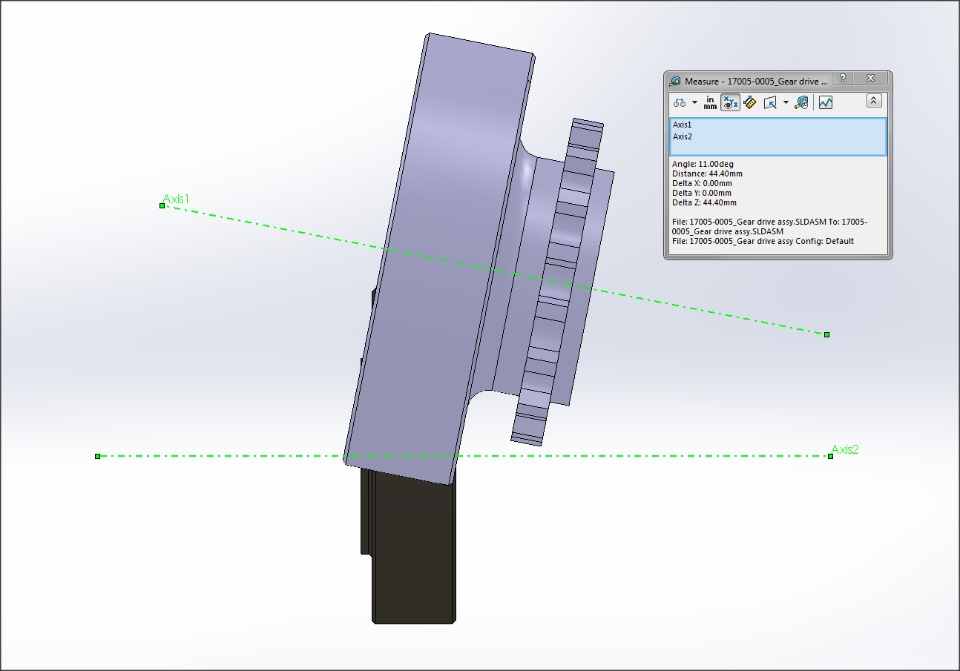Screen dimensions: 960x671
Task: Click the Distance: 44.40mm result
Action: tap(707, 174)
